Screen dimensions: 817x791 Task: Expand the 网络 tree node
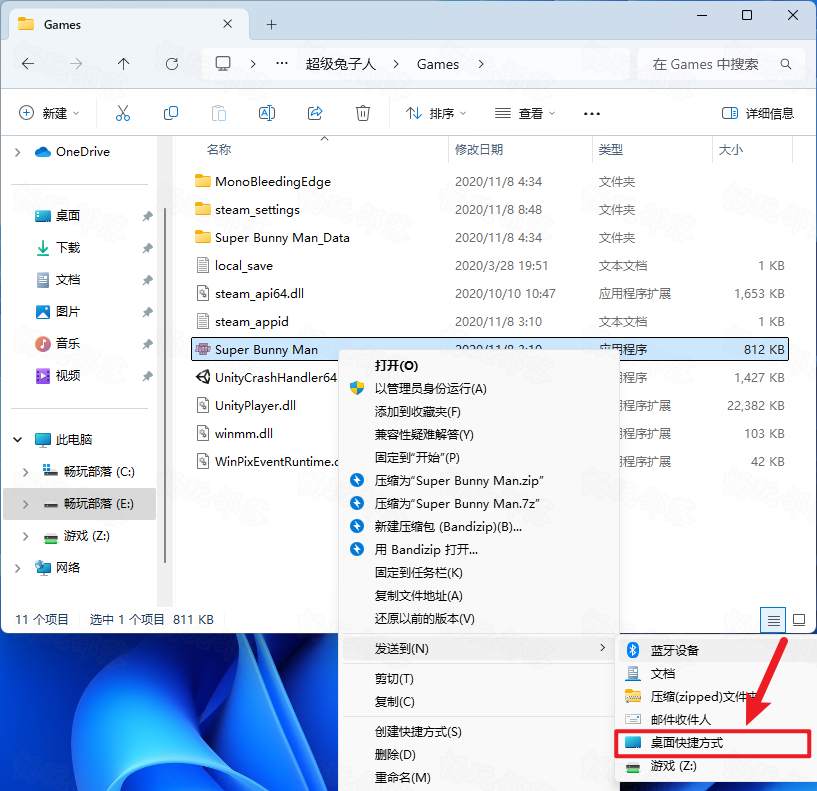point(17,568)
